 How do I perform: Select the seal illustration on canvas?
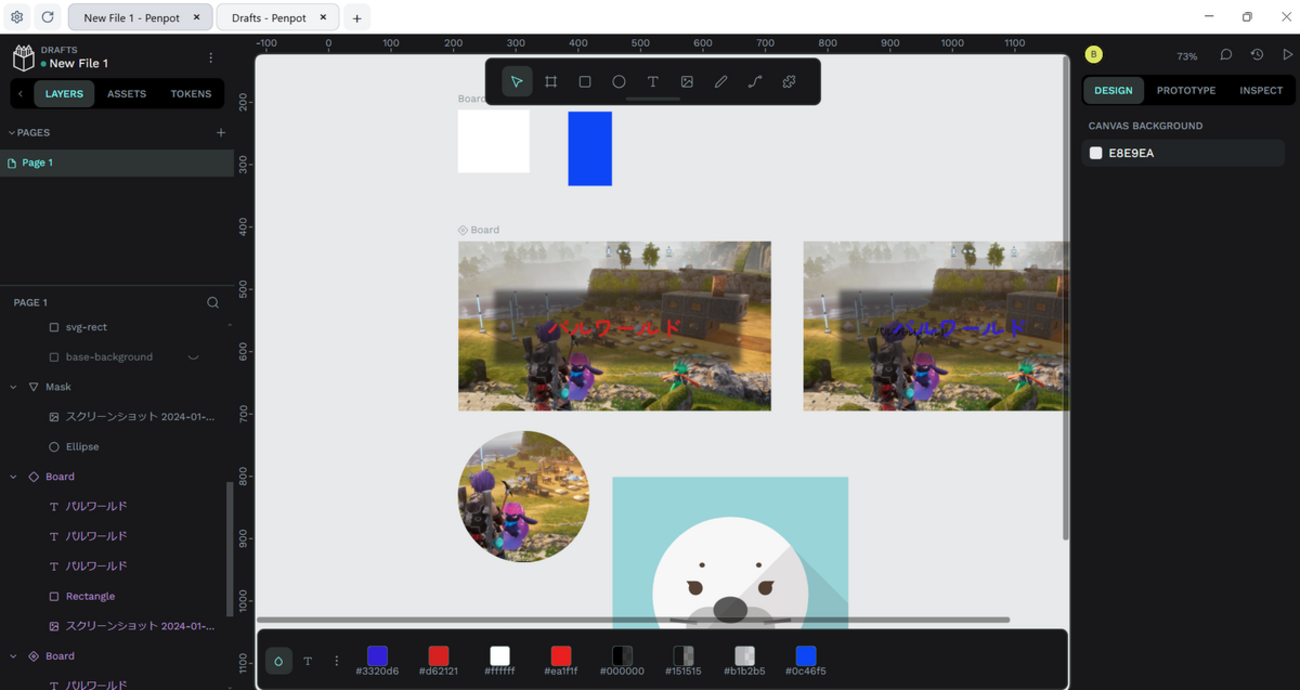click(x=730, y=553)
